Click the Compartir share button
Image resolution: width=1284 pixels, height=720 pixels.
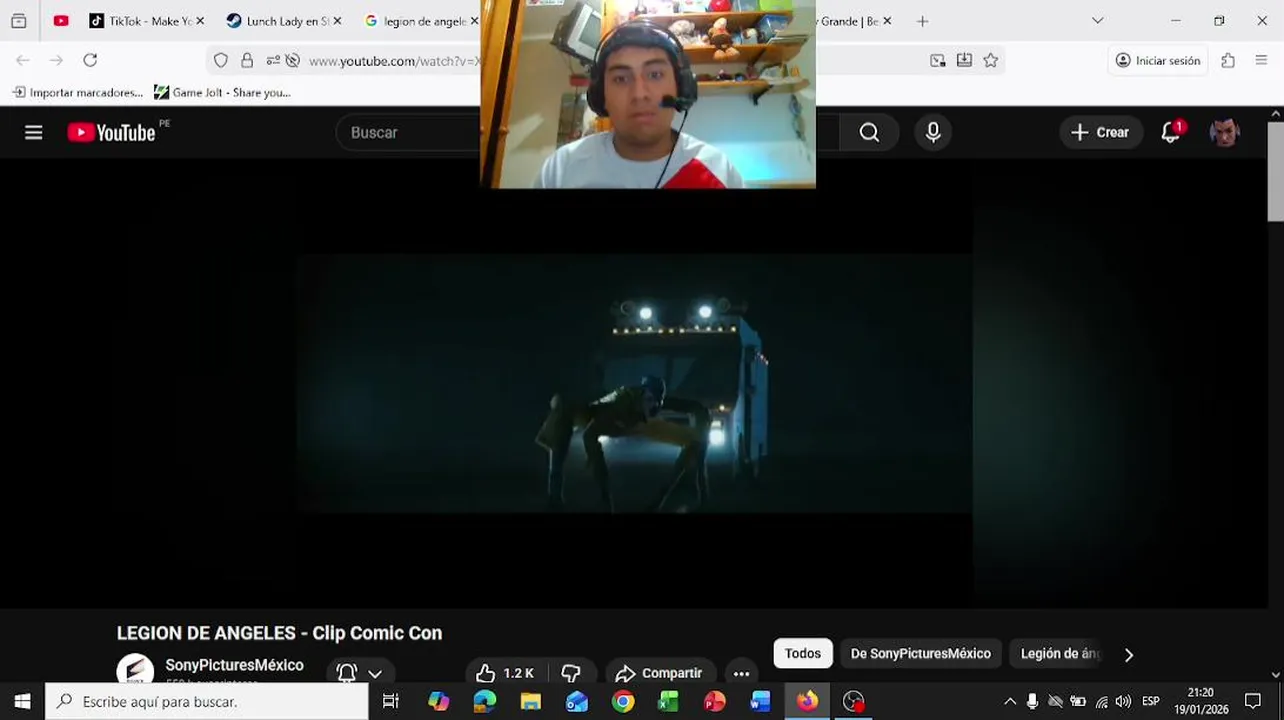(x=658, y=673)
